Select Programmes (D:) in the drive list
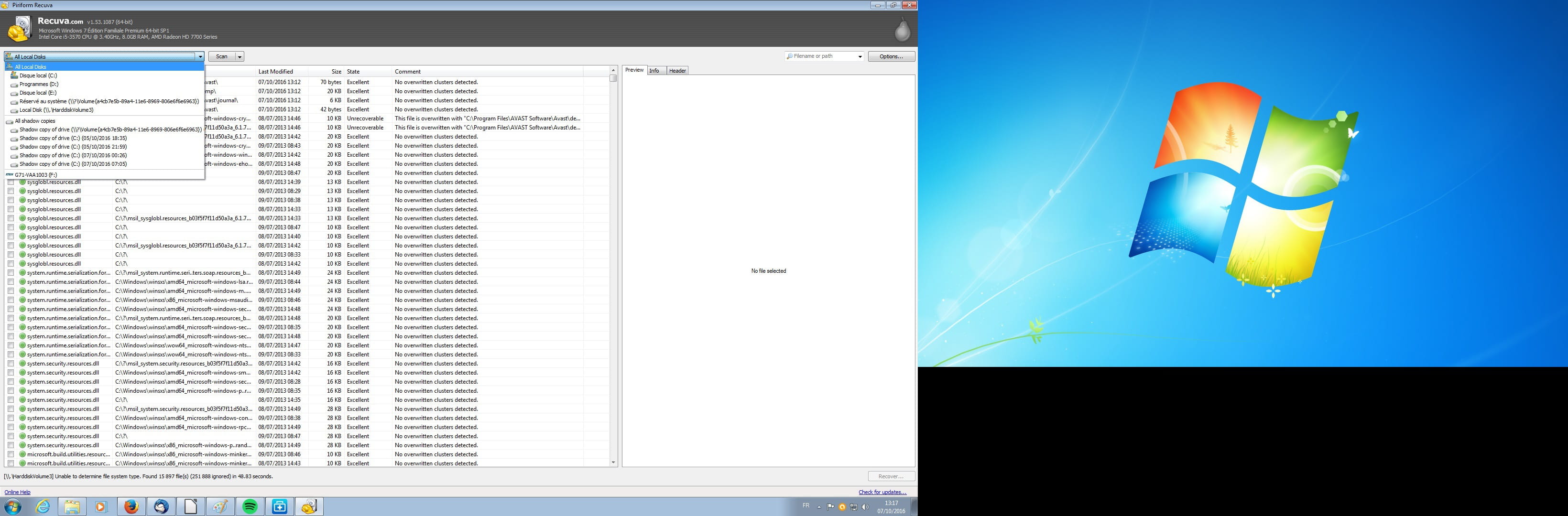This screenshot has height=516, width=1568. click(39, 84)
